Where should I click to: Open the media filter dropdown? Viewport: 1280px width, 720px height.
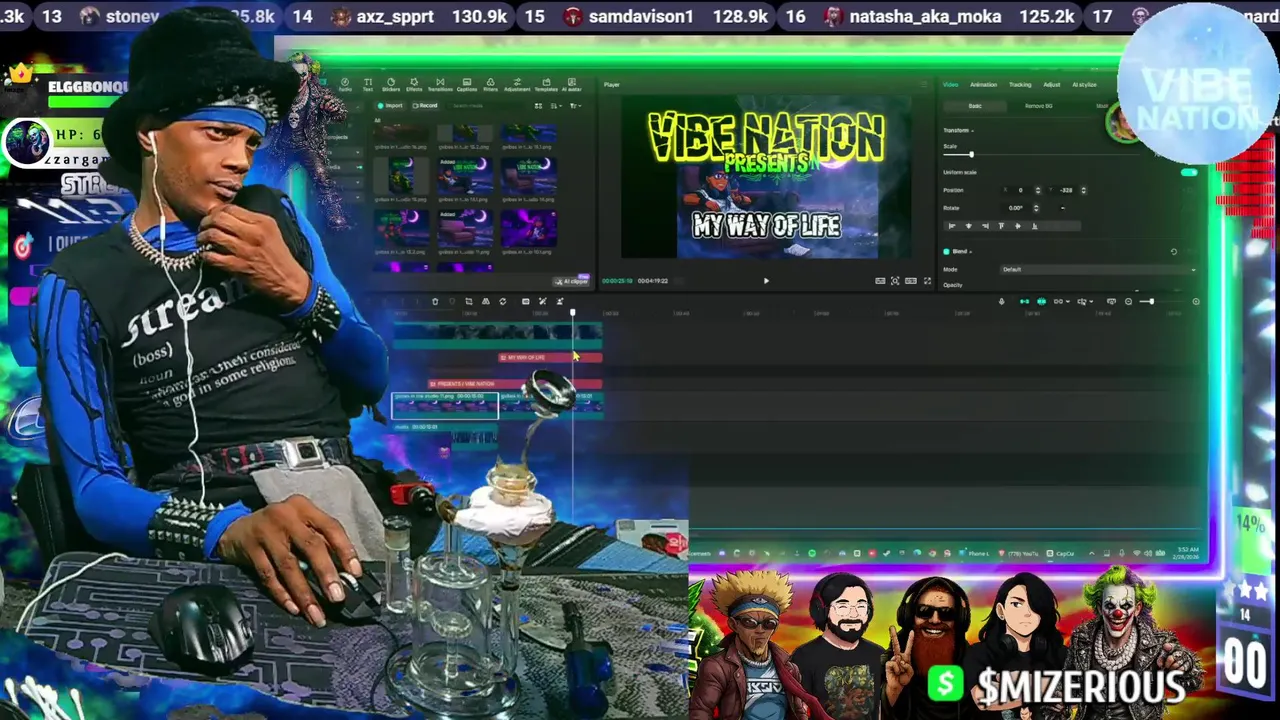pyautogui.click(x=575, y=105)
